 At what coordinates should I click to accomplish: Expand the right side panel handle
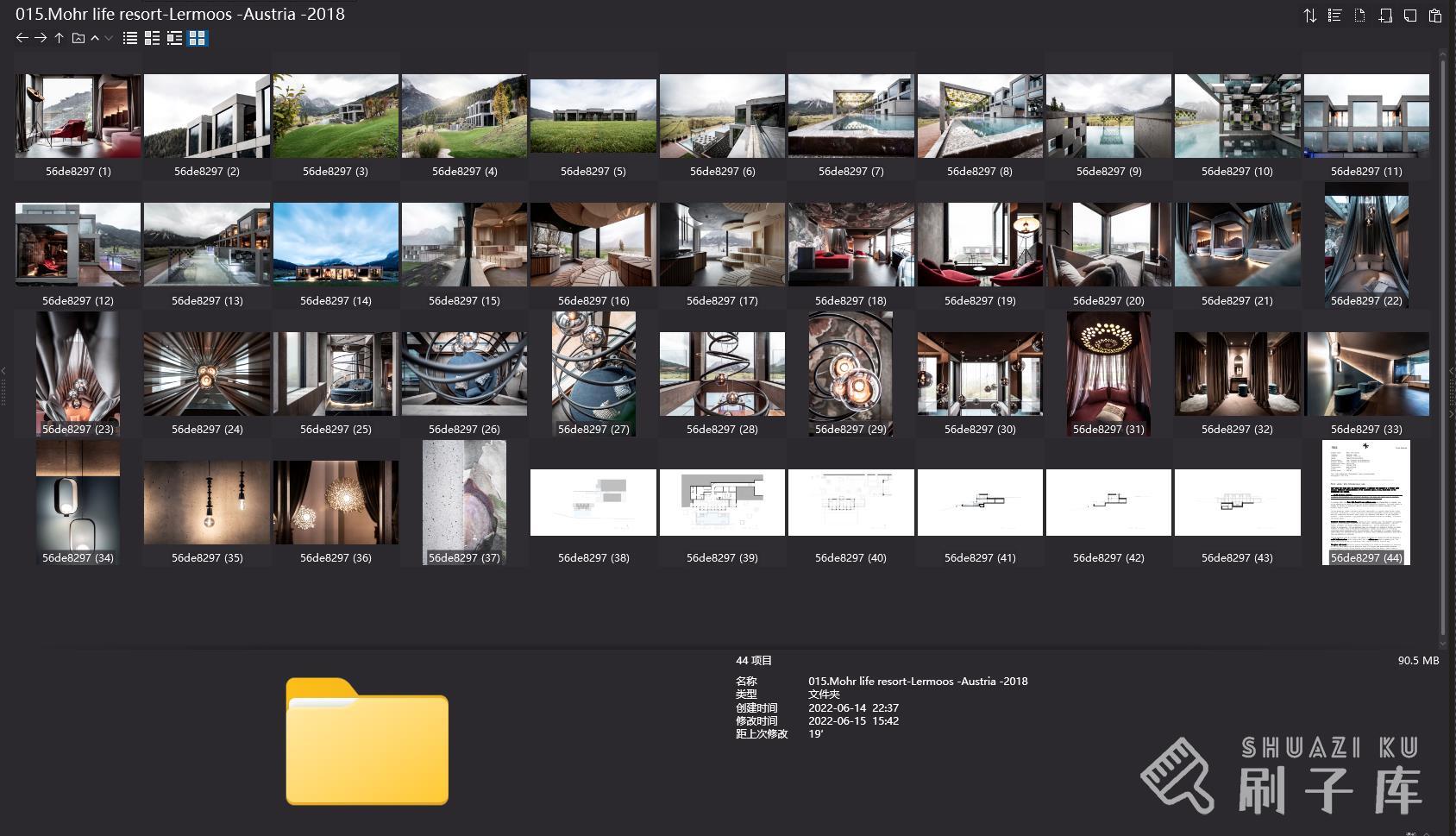[1452, 384]
